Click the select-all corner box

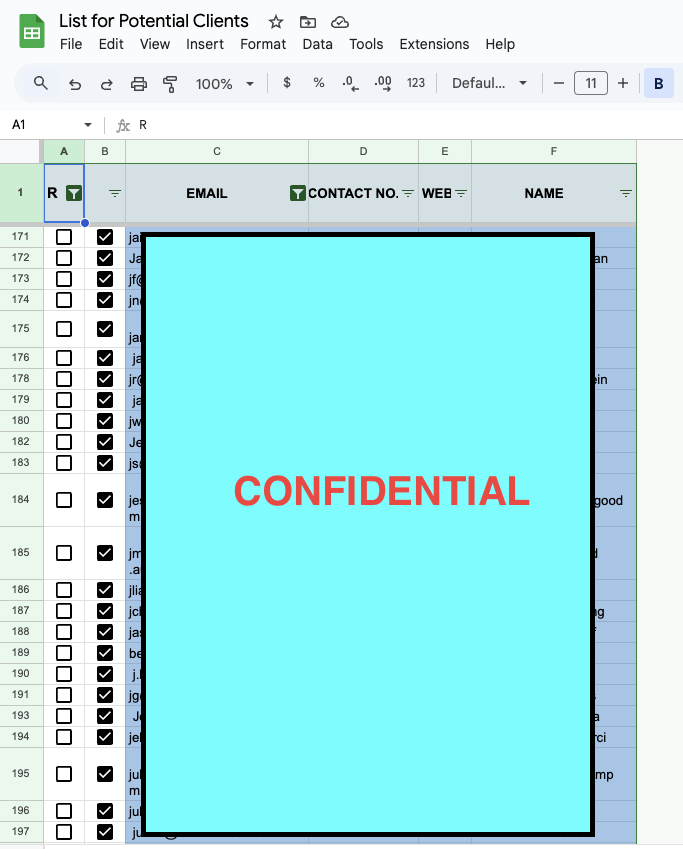[21, 152]
